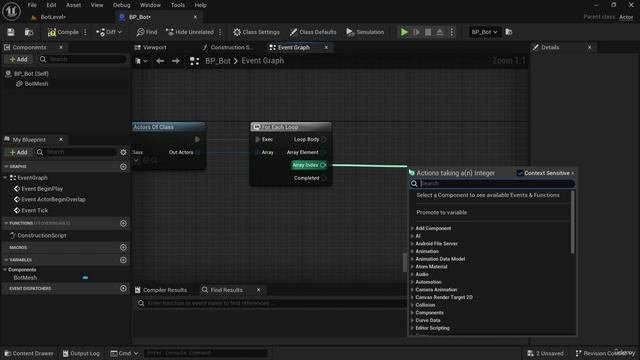Open My Blueprint settings gear
This screenshot has height=360, width=640.
click(123, 152)
